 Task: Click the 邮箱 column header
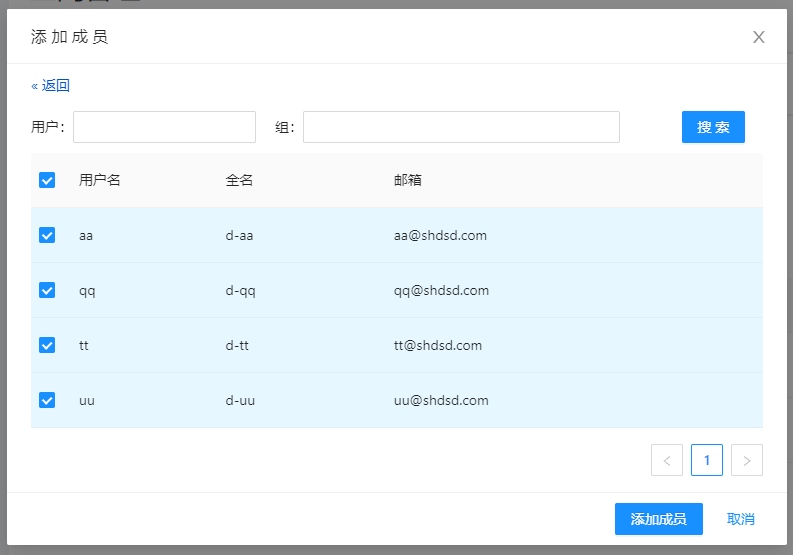[x=408, y=180]
